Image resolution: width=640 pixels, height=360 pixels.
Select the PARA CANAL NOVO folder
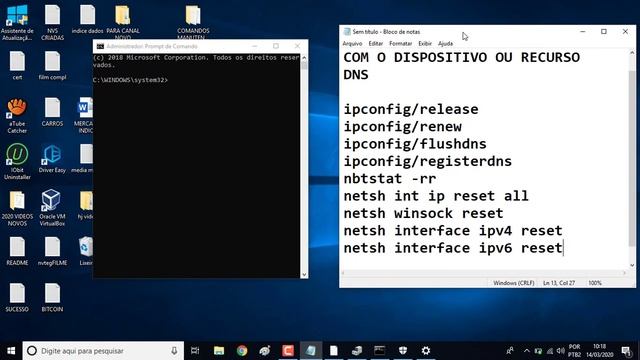point(122,22)
